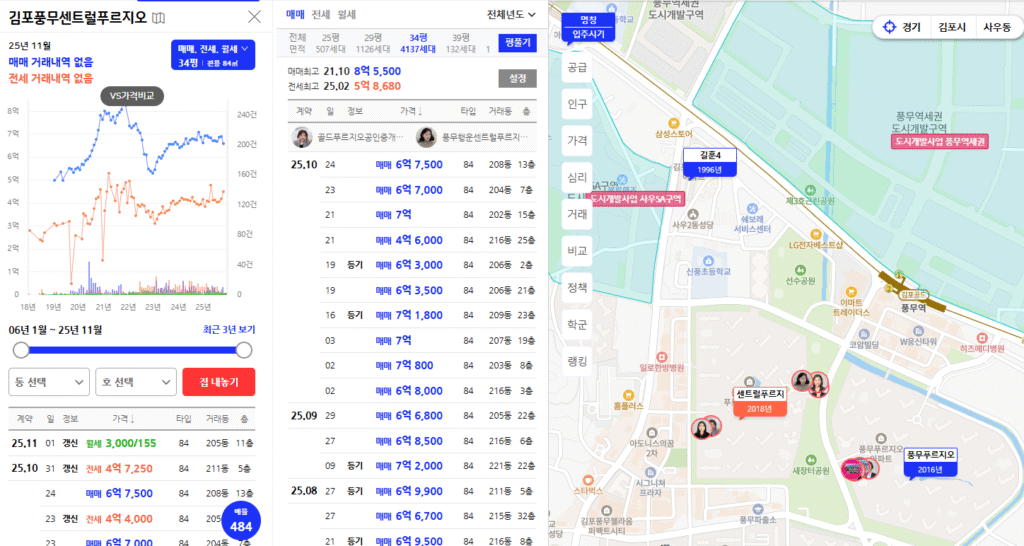Open the 학군 map side menu

[577, 325]
